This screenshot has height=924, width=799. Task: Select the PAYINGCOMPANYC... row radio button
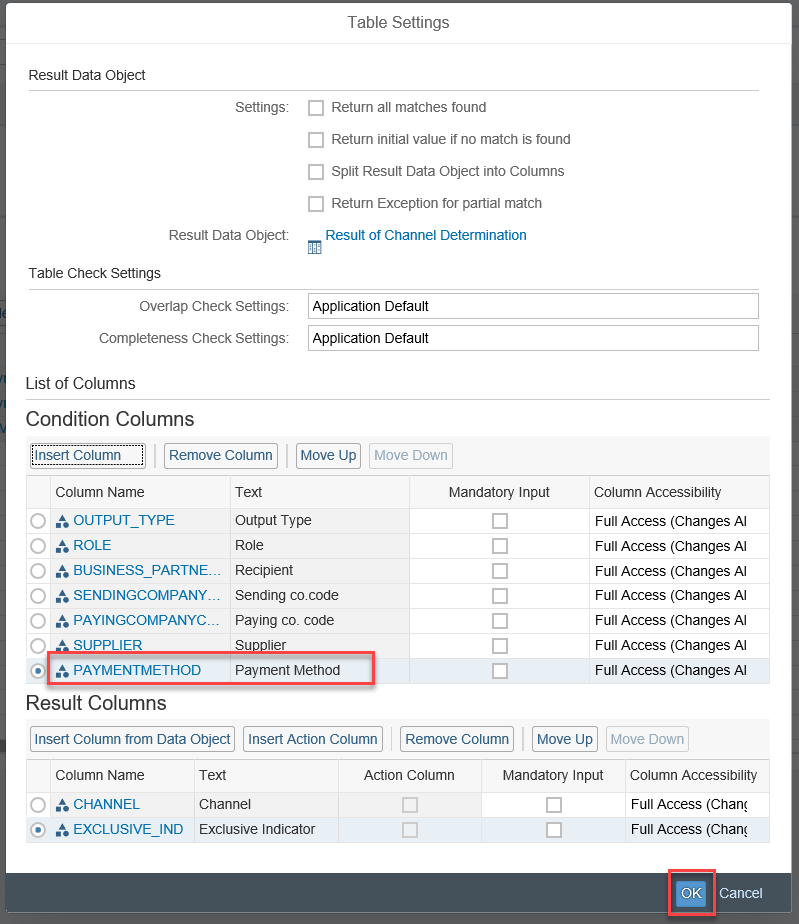click(x=38, y=621)
